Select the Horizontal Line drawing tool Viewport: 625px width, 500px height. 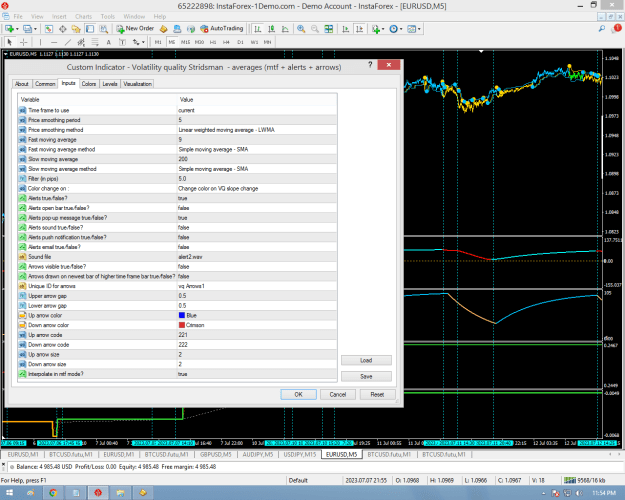tap(54, 42)
